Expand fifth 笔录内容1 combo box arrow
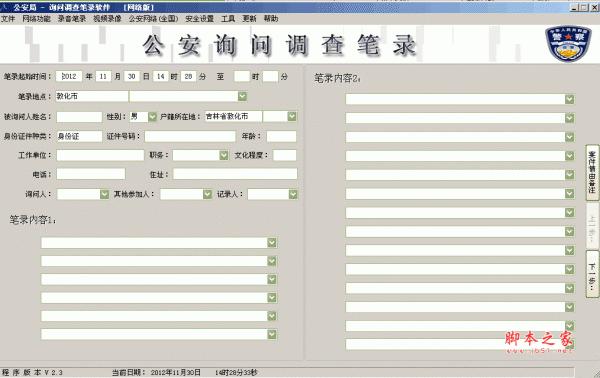Screen dimensions: 600x378 (x=272, y=316)
